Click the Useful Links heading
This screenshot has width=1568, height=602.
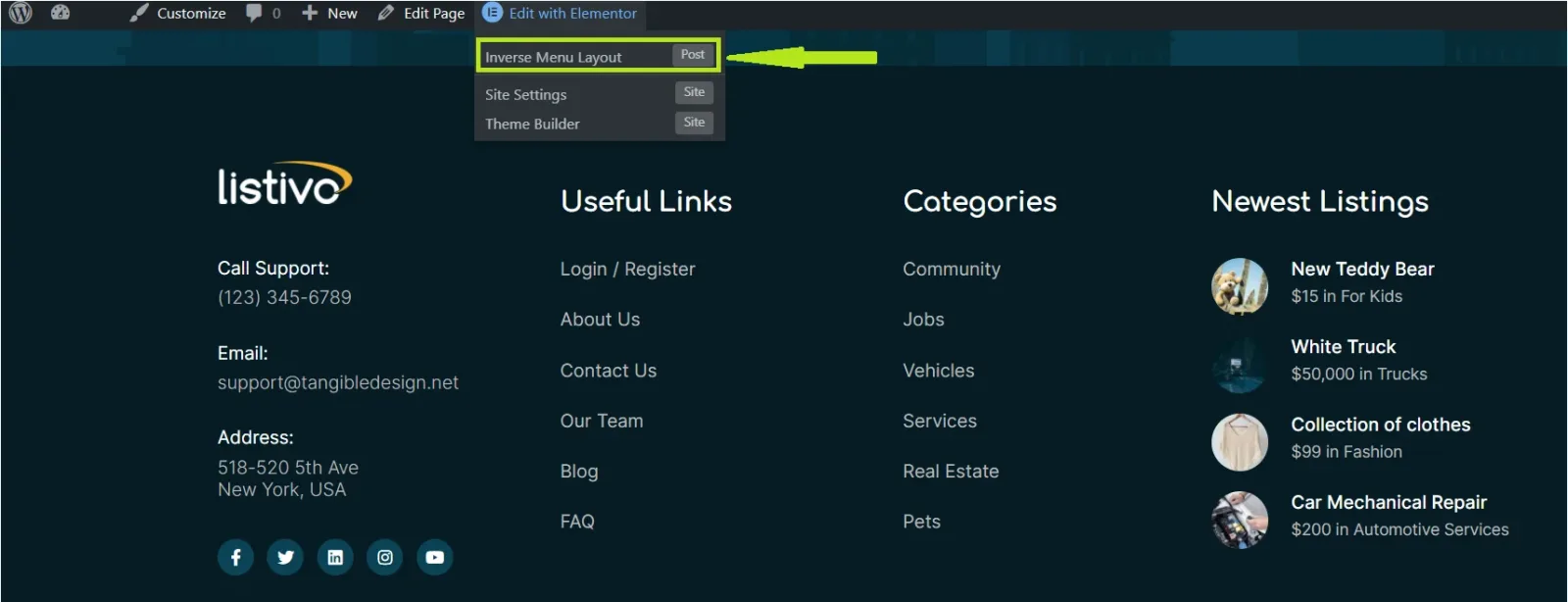tap(646, 201)
